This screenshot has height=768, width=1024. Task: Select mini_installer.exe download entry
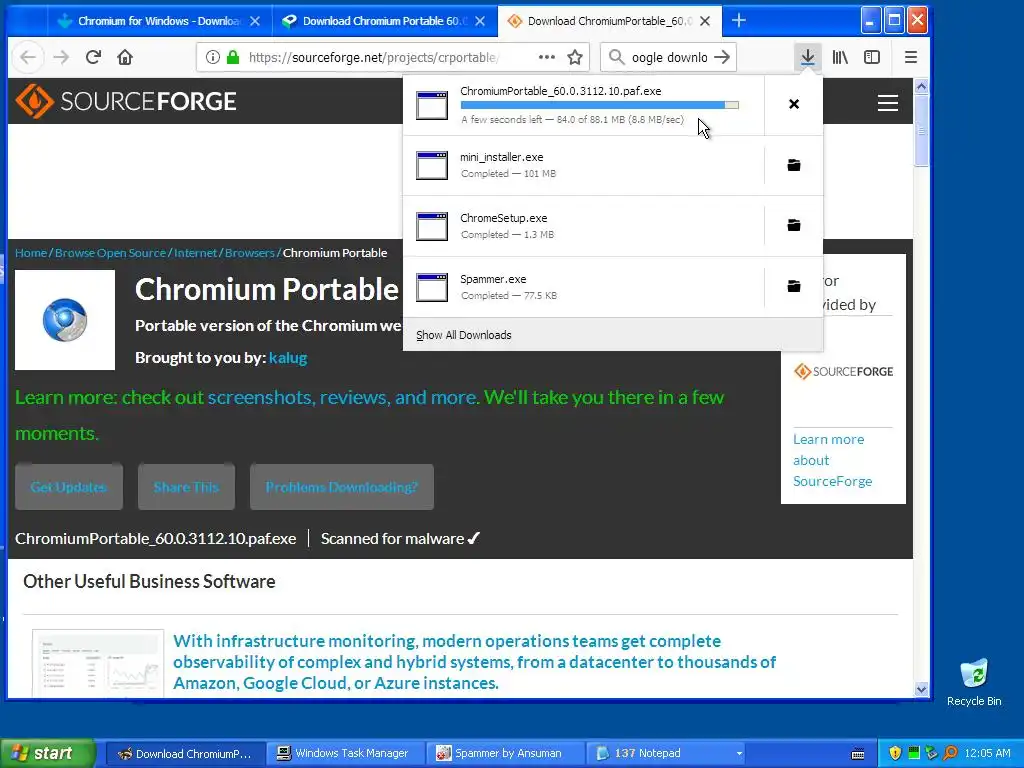583,165
